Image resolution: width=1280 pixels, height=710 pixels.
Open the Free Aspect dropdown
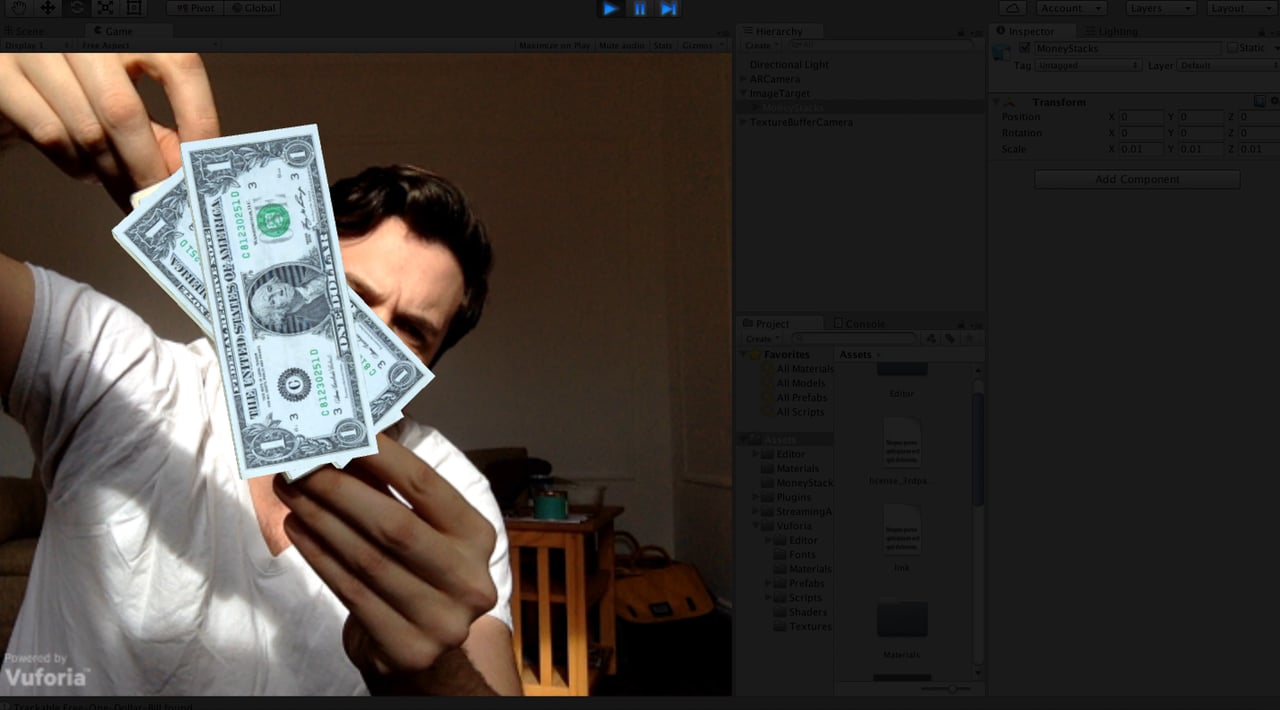point(149,46)
